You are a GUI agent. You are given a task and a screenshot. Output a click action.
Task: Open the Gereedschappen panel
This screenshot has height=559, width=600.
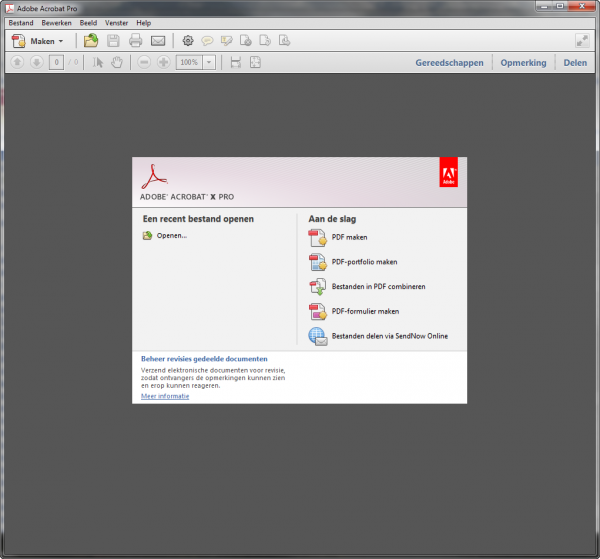(x=449, y=63)
